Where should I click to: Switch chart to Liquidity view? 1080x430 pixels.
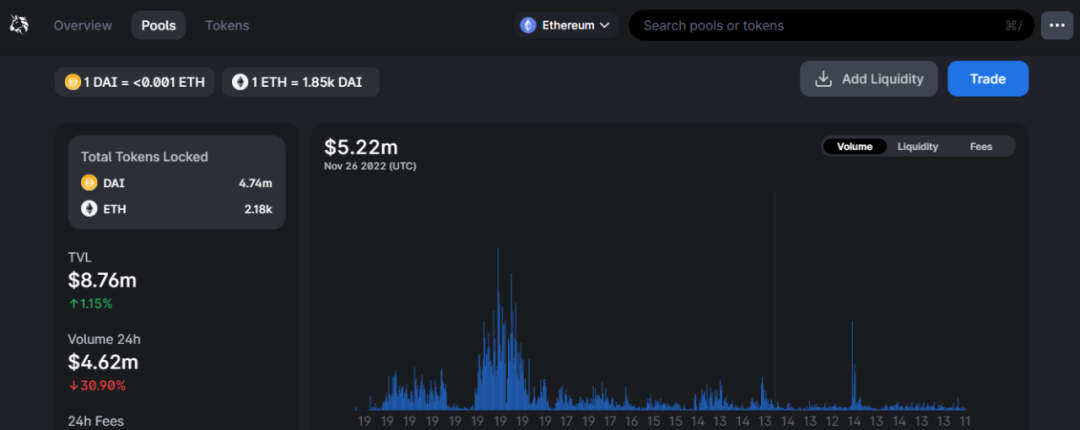917,146
